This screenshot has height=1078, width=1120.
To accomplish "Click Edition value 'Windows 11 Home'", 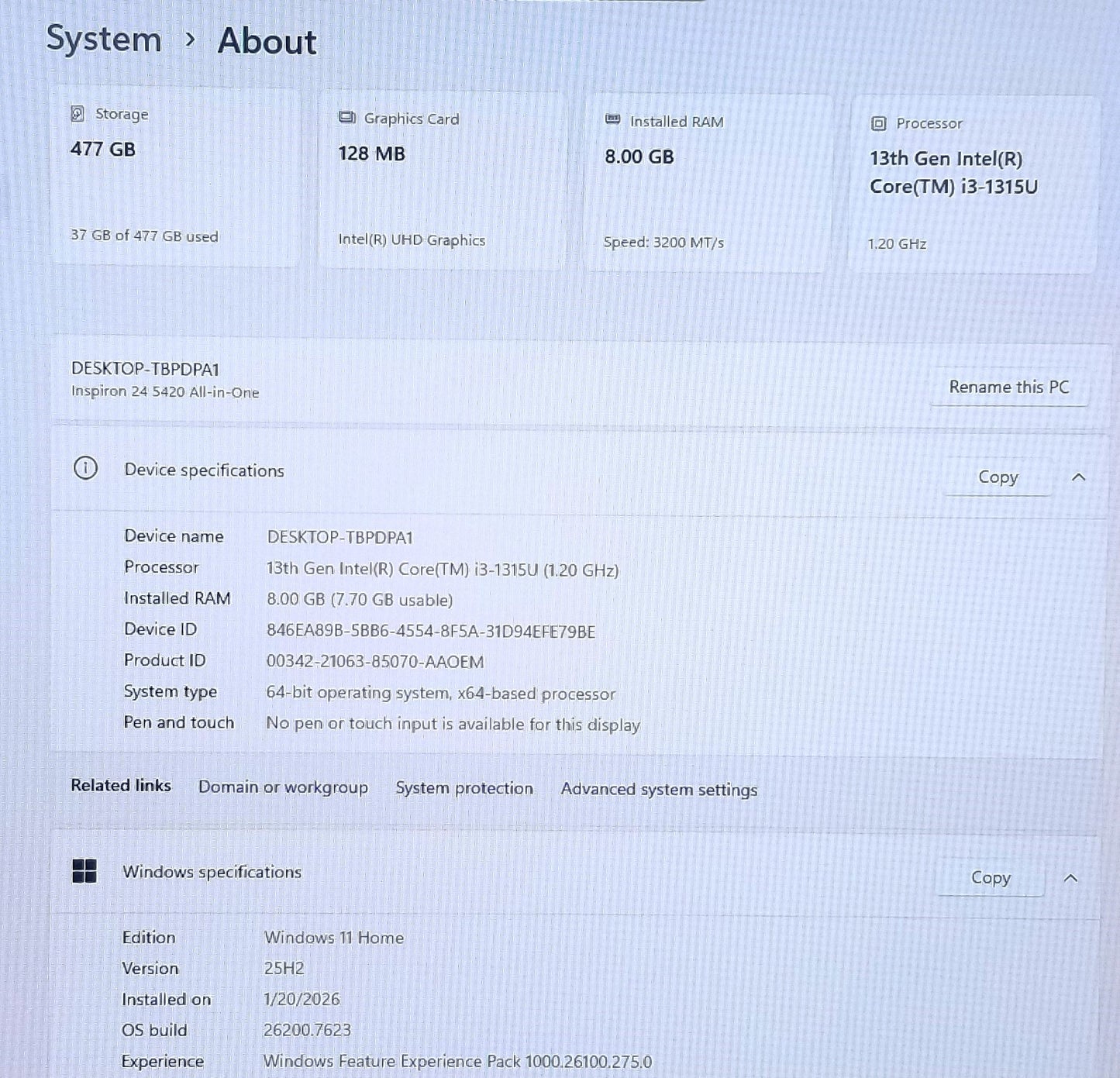I will coord(334,937).
